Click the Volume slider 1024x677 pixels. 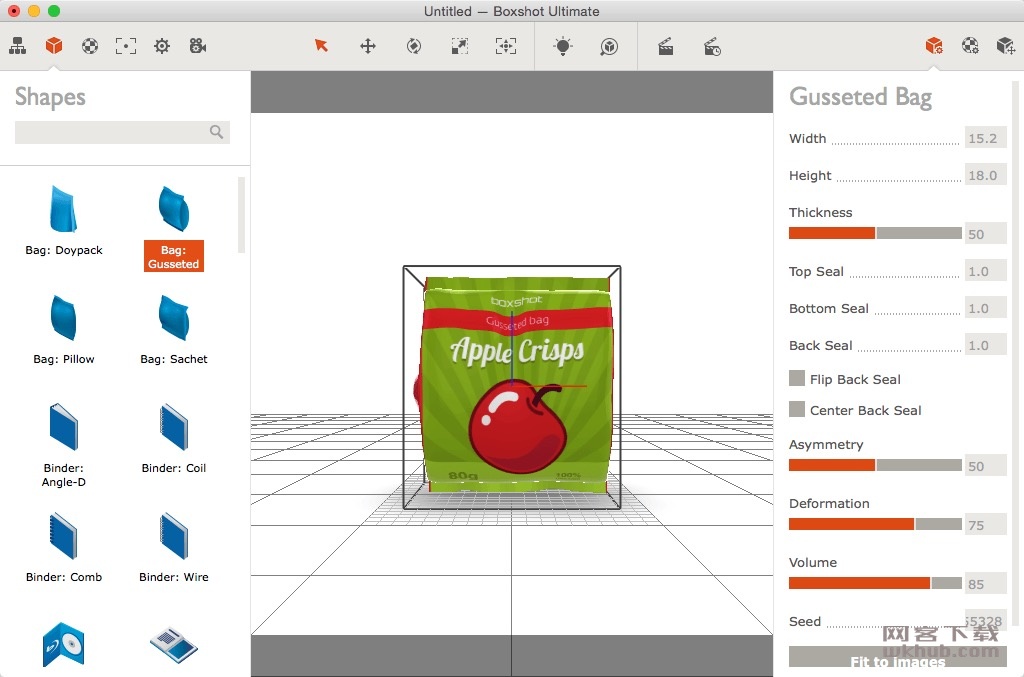[x=875, y=582]
